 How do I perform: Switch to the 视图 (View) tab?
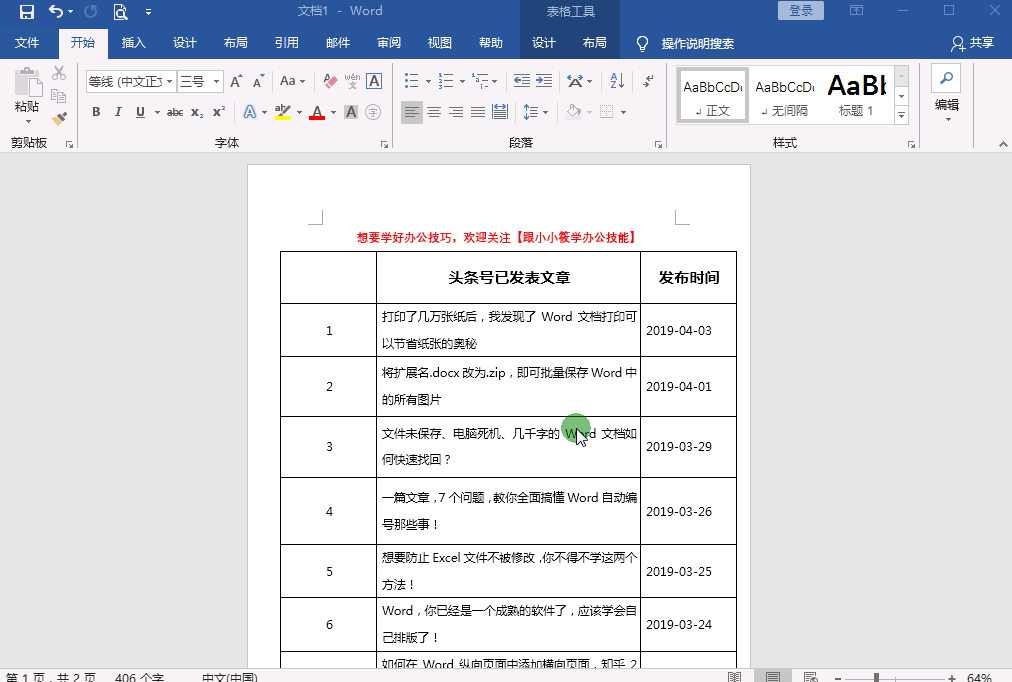coord(440,43)
